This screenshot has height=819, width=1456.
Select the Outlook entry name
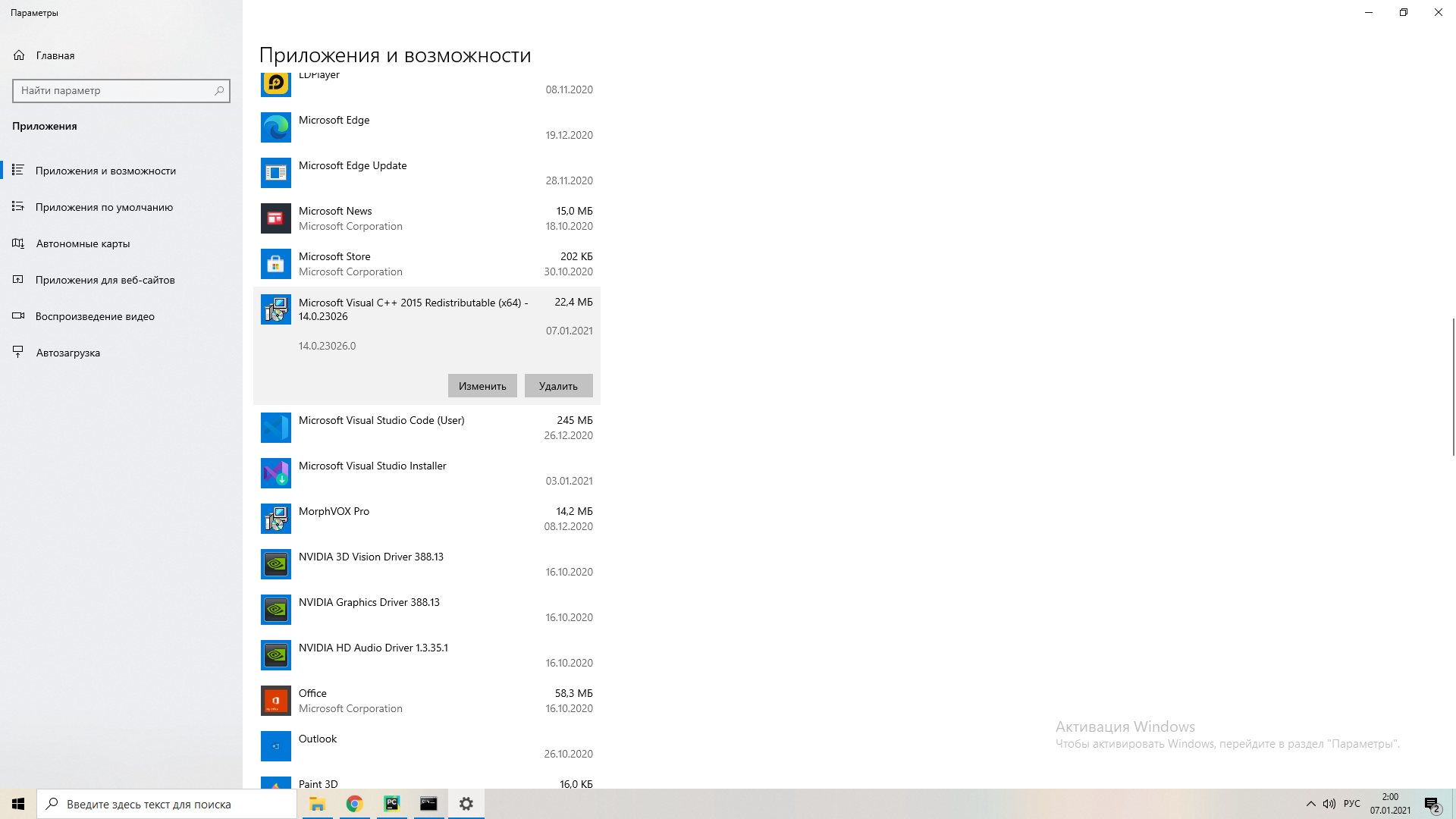[x=318, y=739]
